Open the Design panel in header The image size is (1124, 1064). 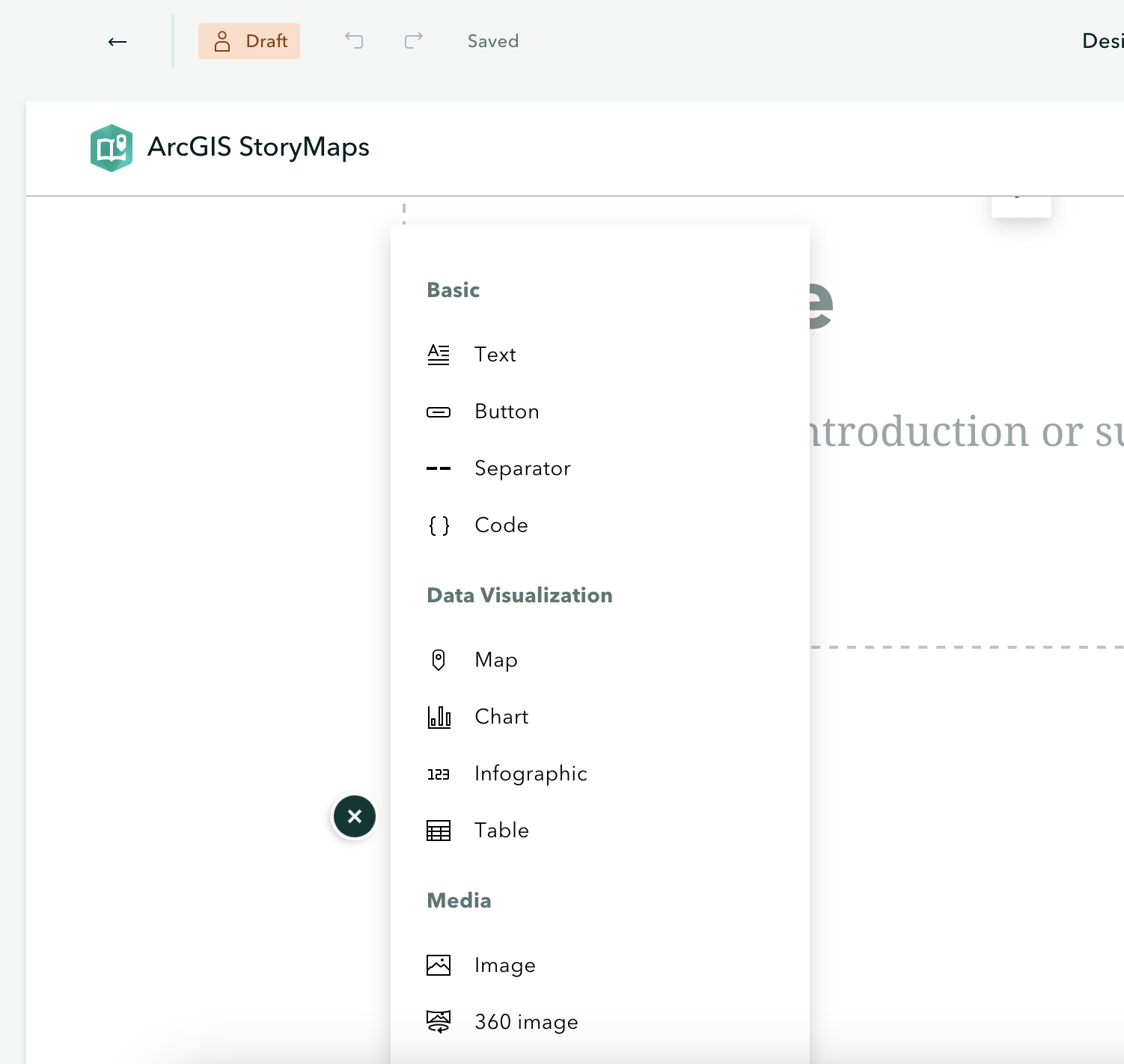coord(1102,41)
